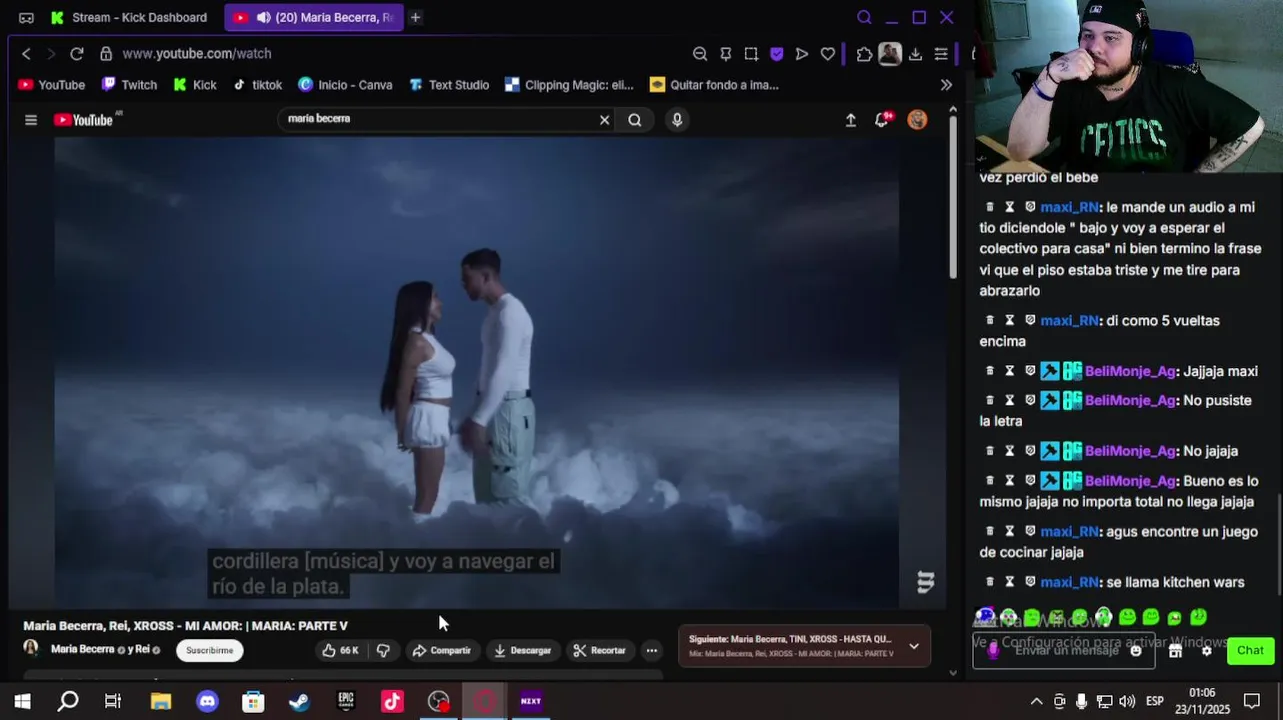Viewport: 1283px width, 720px height.
Task: Click the video title 'Maria Becerra, Rei, XROSS - MI AMOR'
Action: tap(185, 626)
